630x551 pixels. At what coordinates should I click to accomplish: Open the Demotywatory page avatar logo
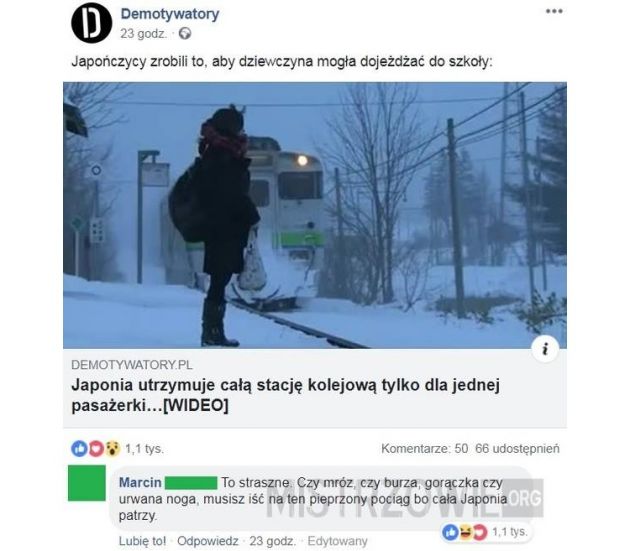tap(91, 23)
